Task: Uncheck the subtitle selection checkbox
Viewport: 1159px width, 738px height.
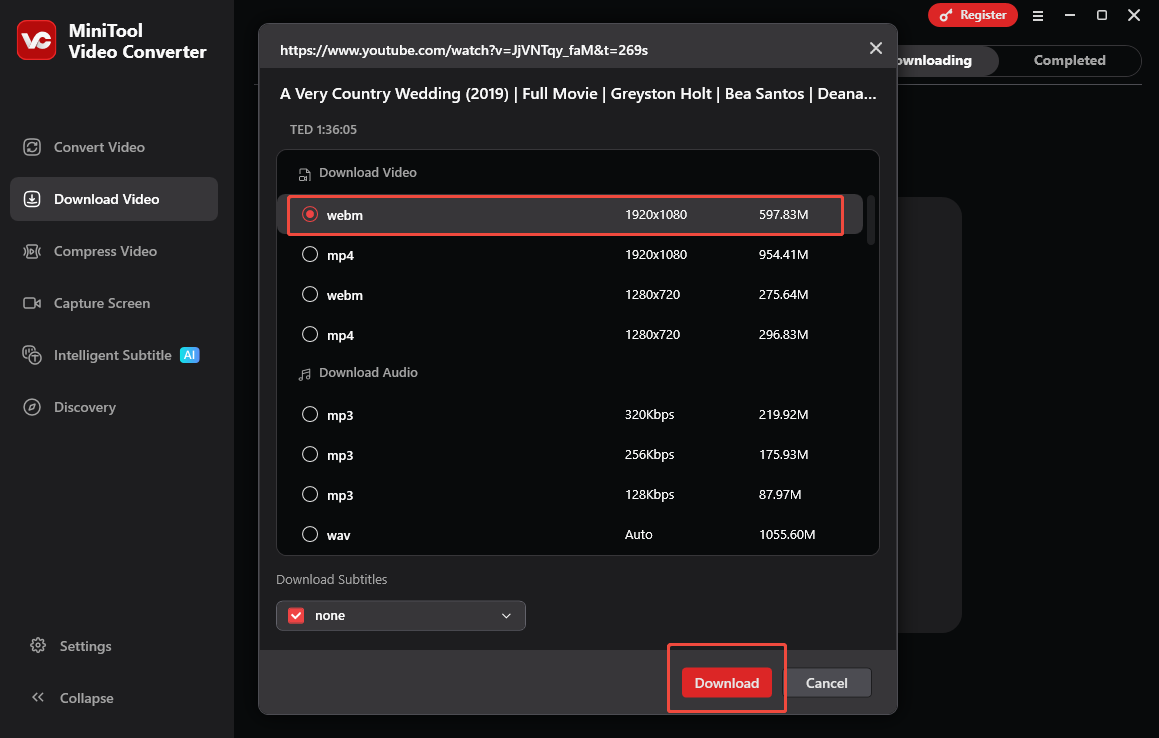Action: pyautogui.click(x=296, y=615)
